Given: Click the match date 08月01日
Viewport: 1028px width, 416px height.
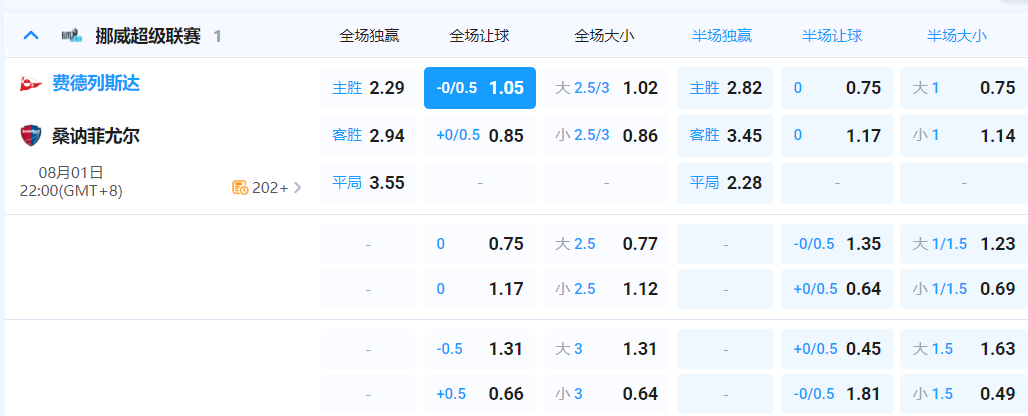Looking at the screenshot, I should (71, 173).
